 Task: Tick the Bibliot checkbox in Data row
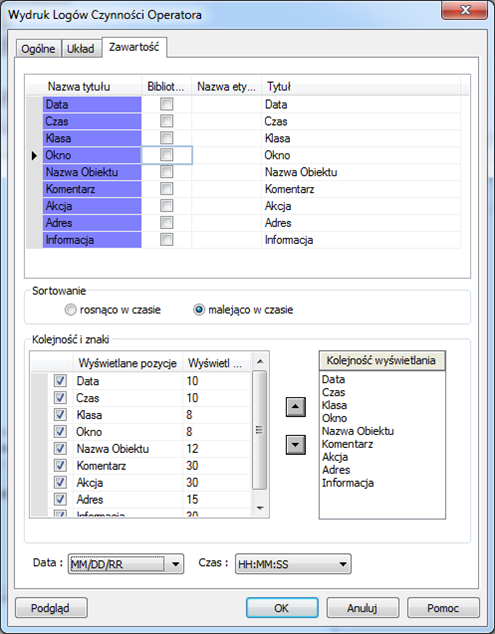166,104
